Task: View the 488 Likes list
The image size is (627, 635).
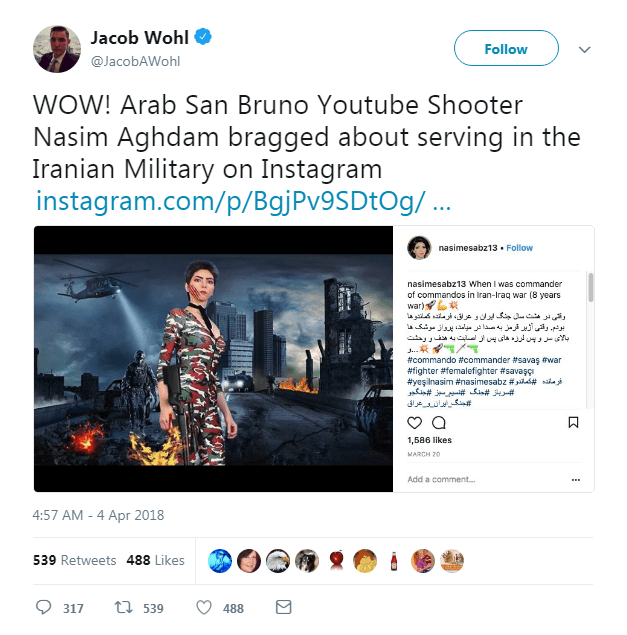Action: 156,560
